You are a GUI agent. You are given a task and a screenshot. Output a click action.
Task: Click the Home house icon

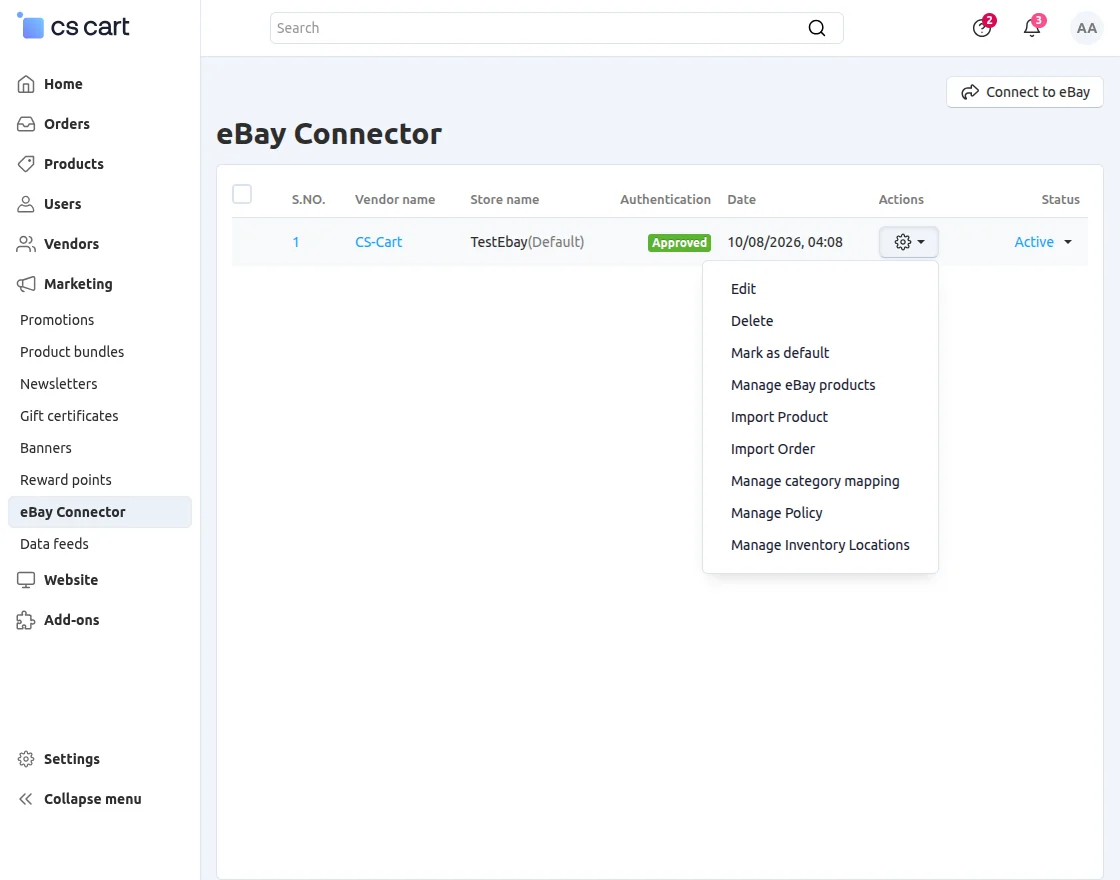(26, 84)
